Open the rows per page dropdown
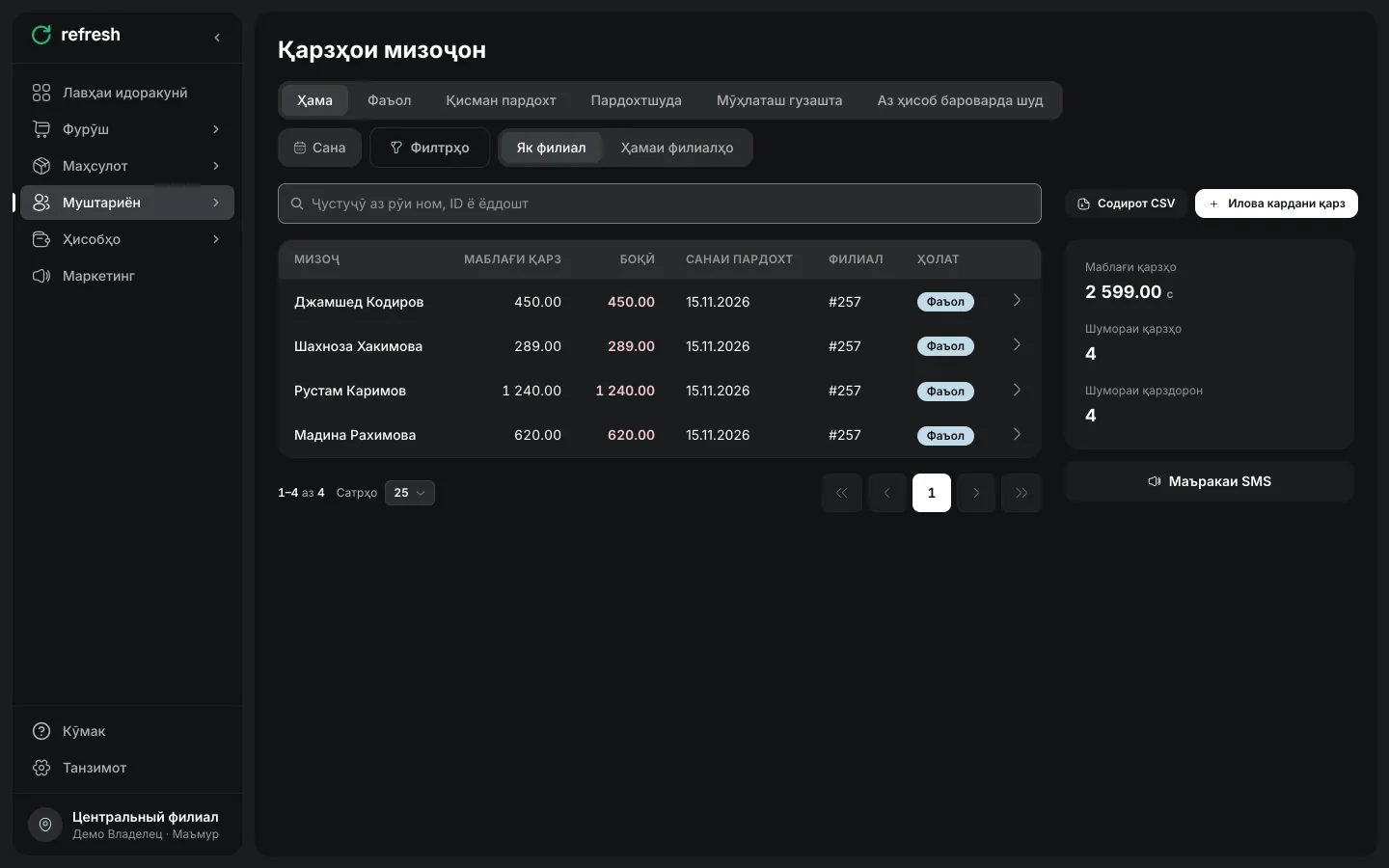 (410, 493)
